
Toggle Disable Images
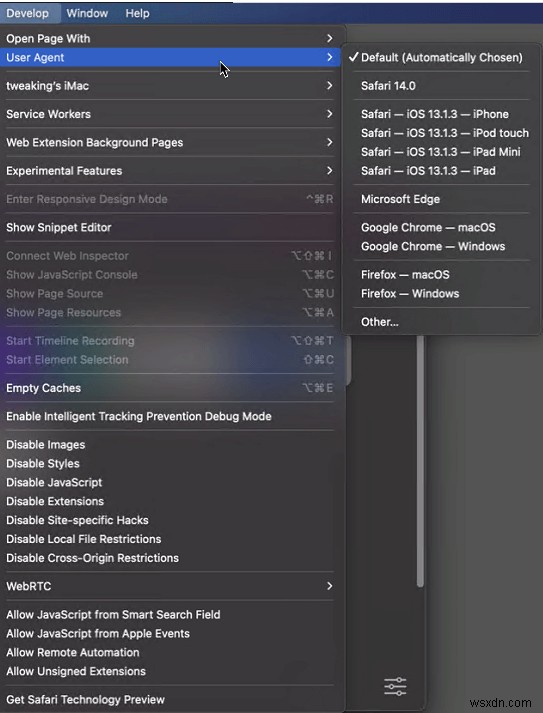[x=170, y=445]
